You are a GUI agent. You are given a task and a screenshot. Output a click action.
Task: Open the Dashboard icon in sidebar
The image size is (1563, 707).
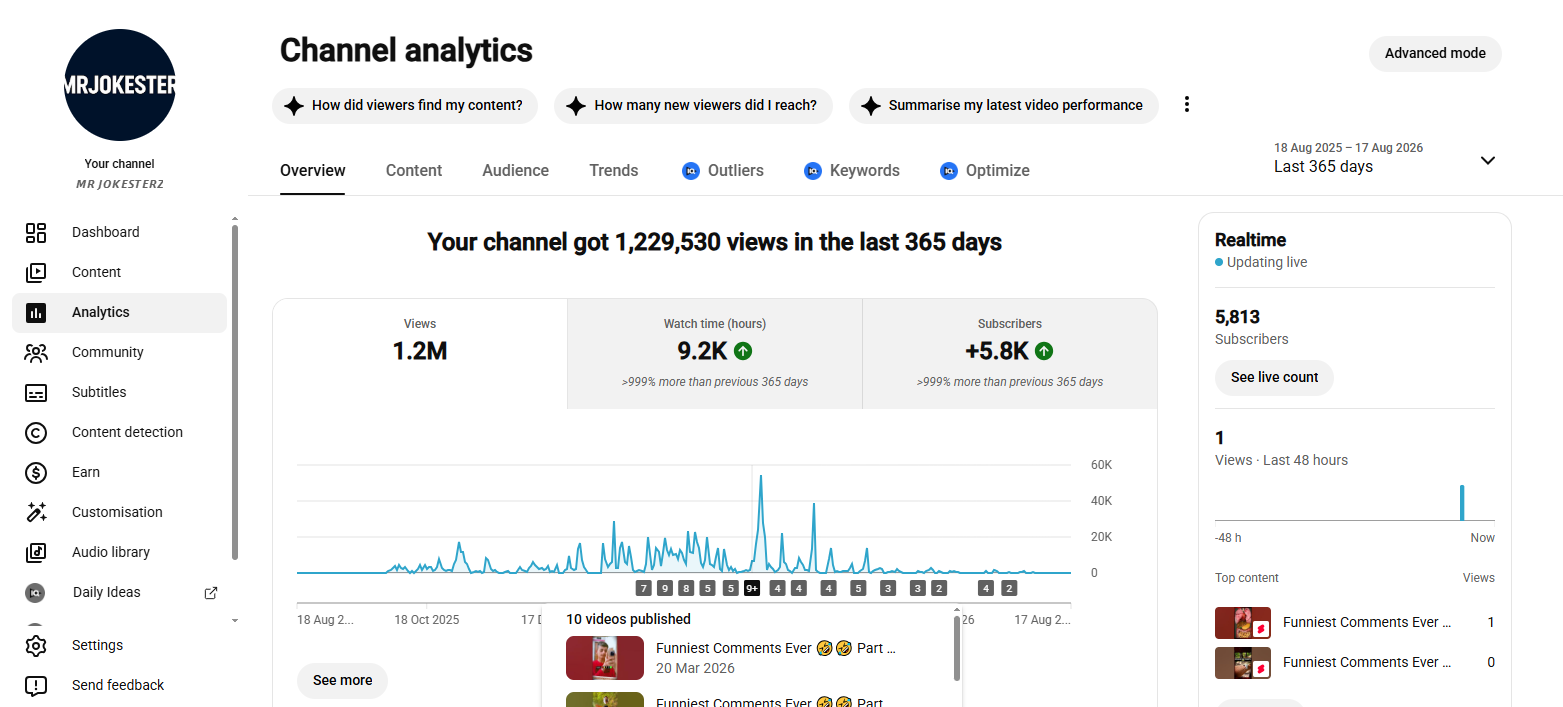[x=36, y=233]
